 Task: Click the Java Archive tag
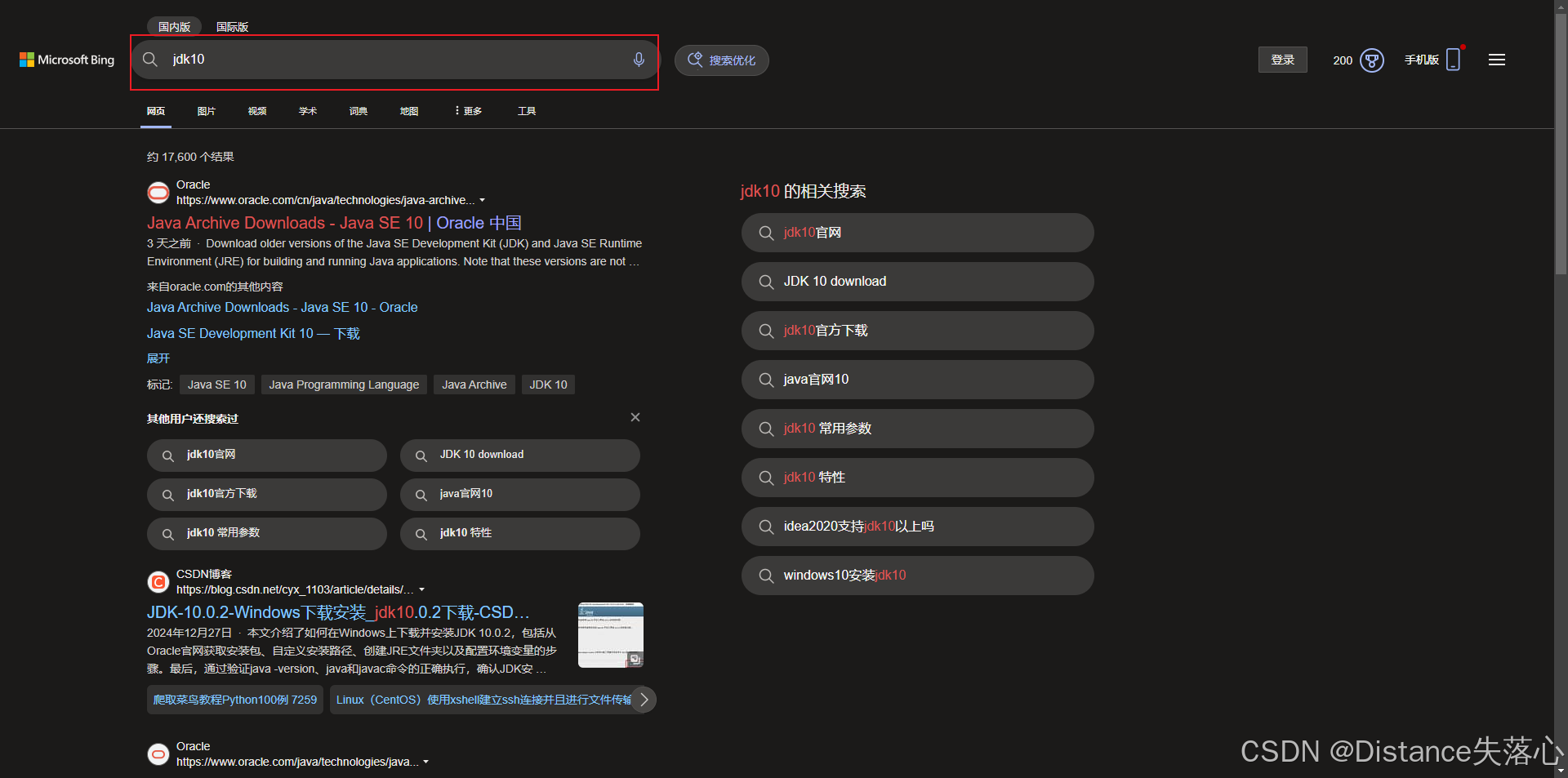(474, 385)
